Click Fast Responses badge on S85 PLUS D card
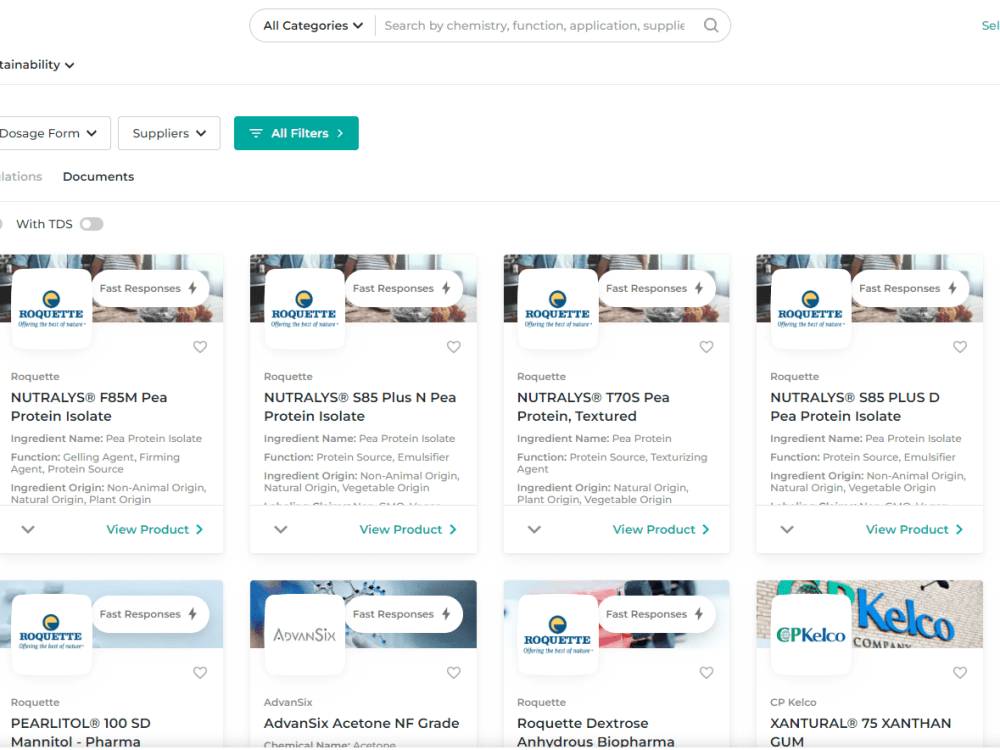This screenshot has height=750, width=1000. pos(910,288)
